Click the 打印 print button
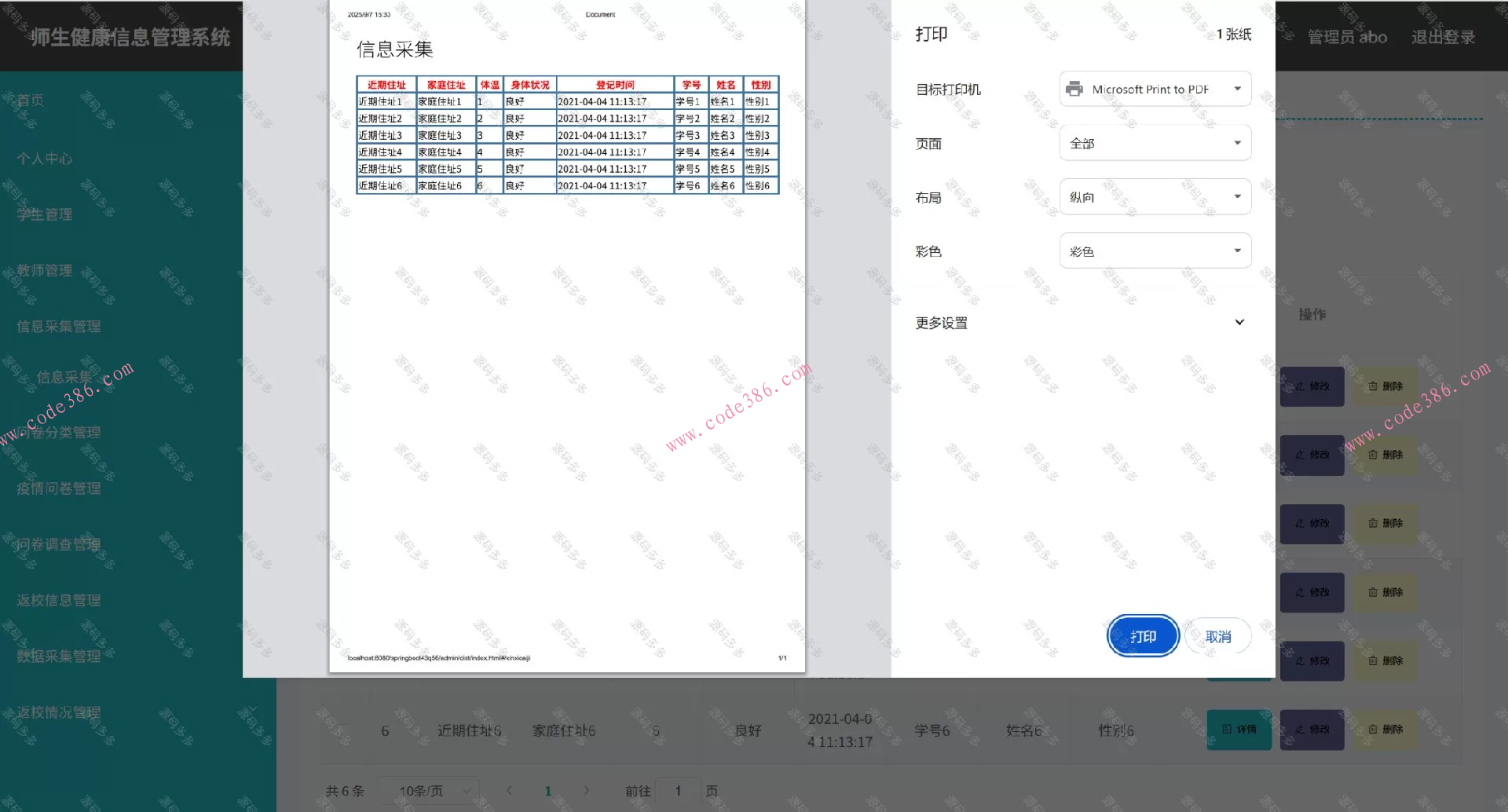The width and height of the screenshot is (1508, 812). pyautogui.click(x=1143, y=635)
